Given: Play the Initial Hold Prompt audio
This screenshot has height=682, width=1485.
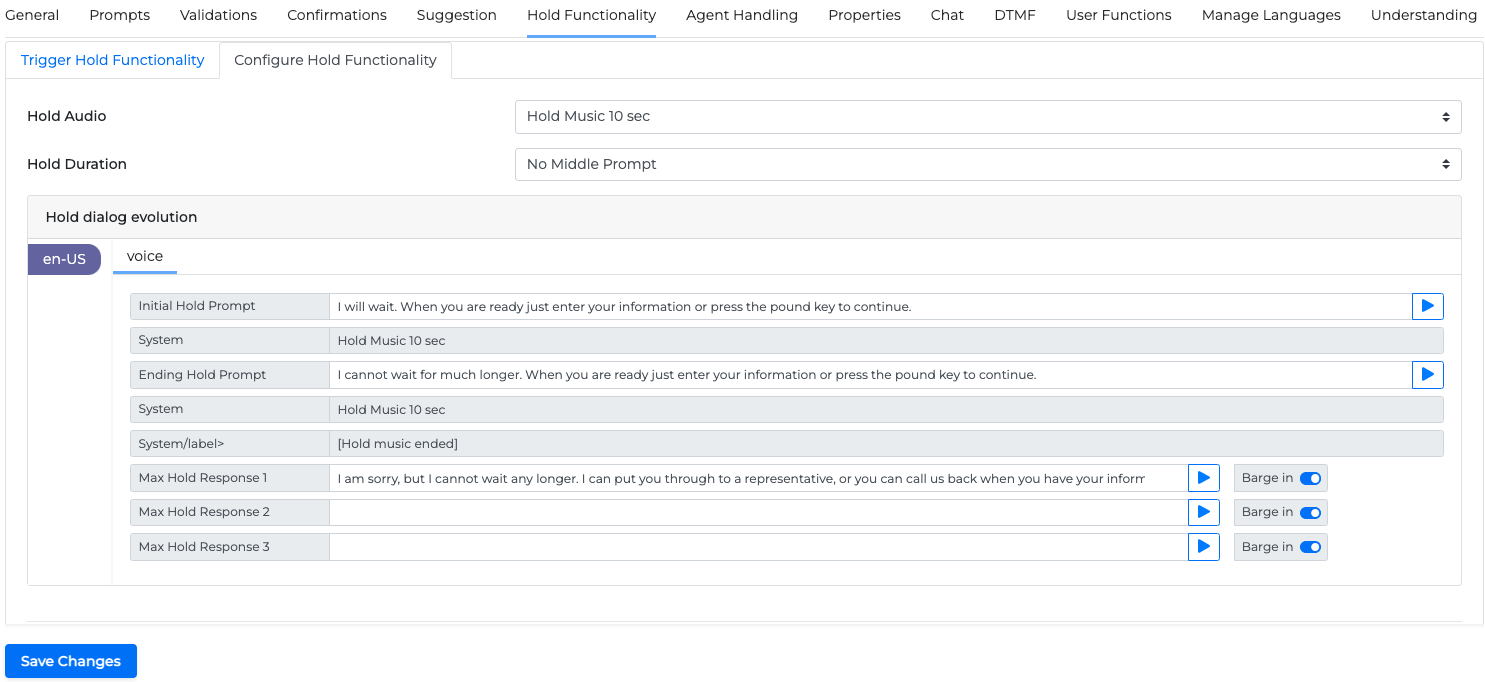Looking at the screenshot, I should (1427, 306).
